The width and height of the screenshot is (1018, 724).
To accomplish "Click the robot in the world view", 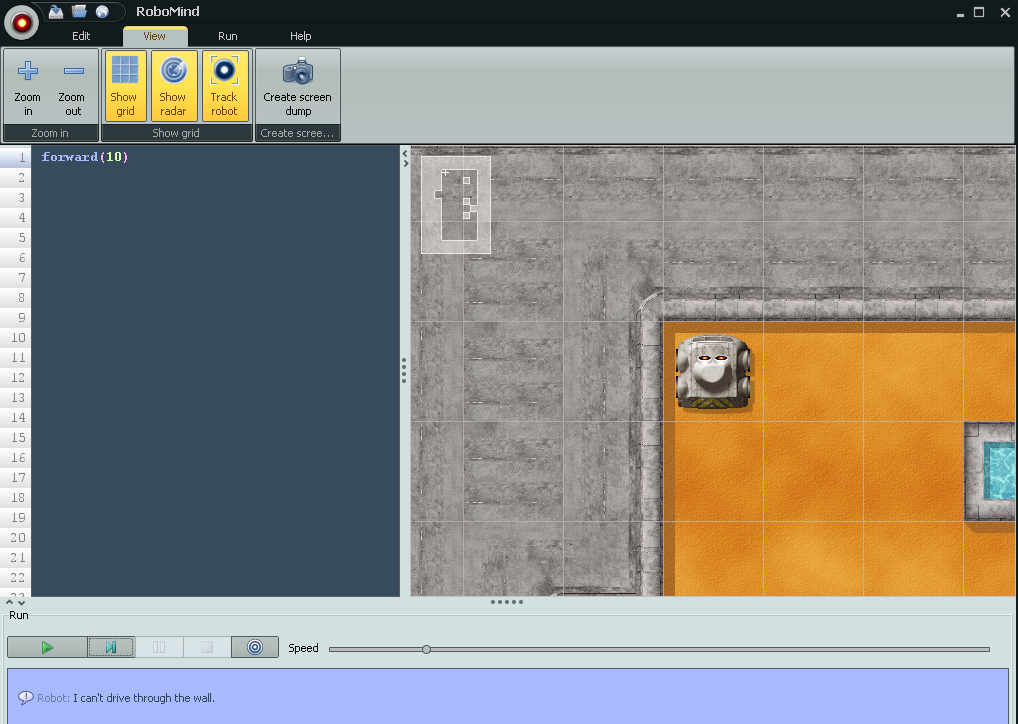I will (713, 372).
